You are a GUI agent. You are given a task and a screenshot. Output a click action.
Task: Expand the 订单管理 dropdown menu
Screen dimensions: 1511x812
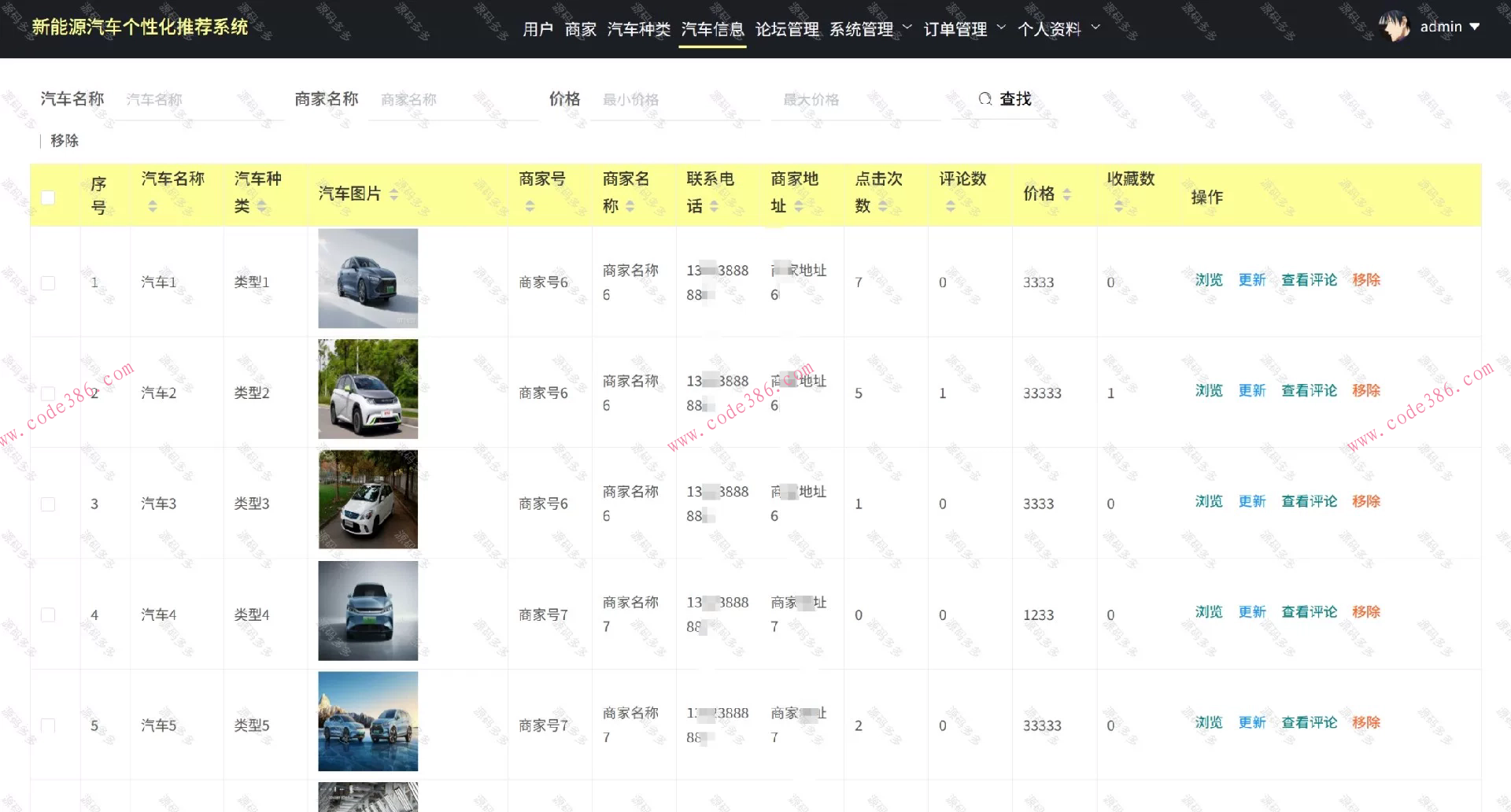[x=955, y=29]
